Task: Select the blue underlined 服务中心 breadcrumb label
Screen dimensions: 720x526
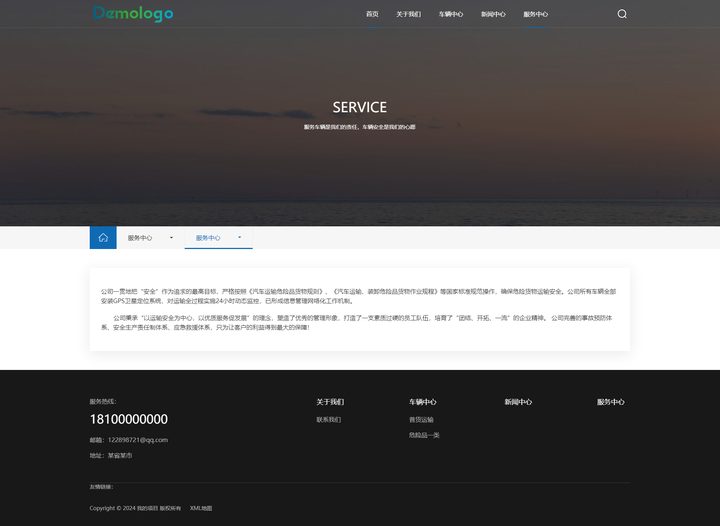Action: coord(208,238)
